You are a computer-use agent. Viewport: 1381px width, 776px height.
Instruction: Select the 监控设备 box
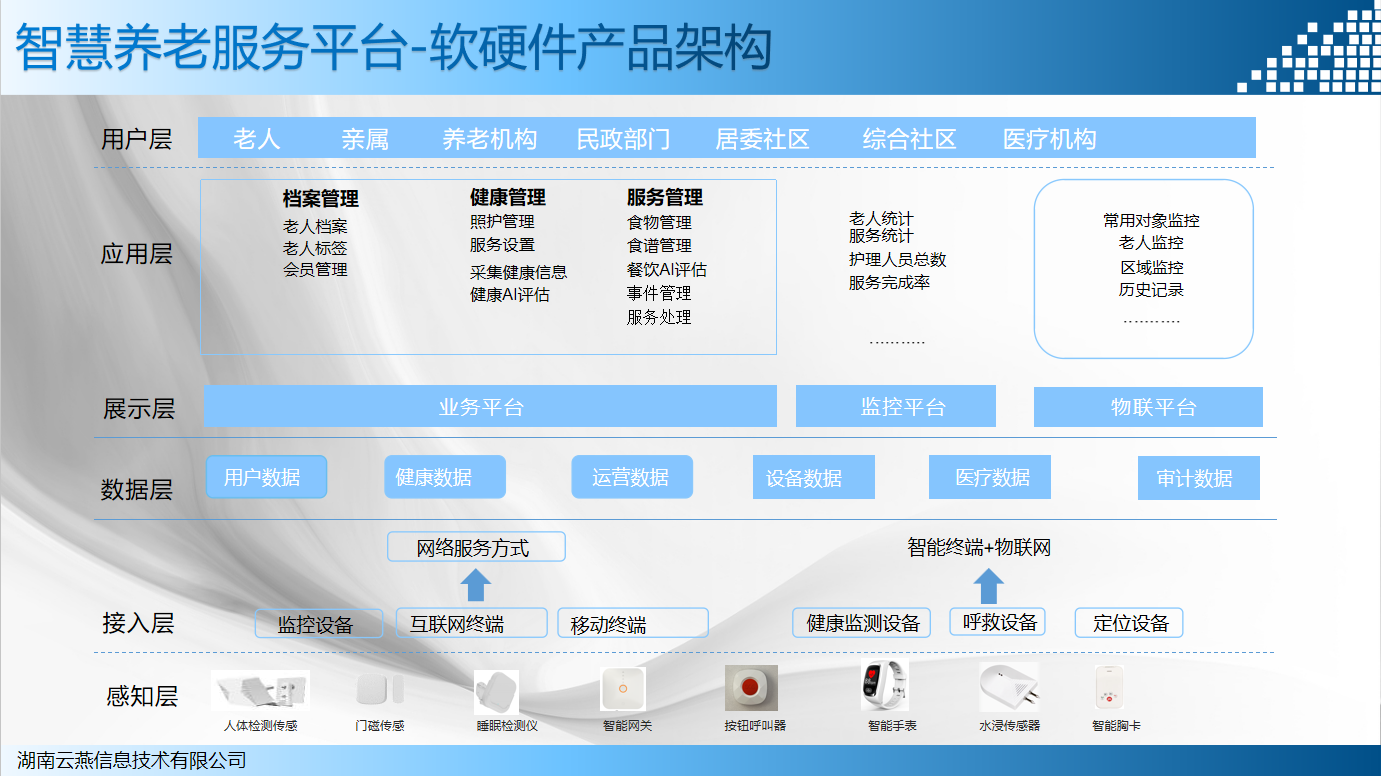point(319,624)
